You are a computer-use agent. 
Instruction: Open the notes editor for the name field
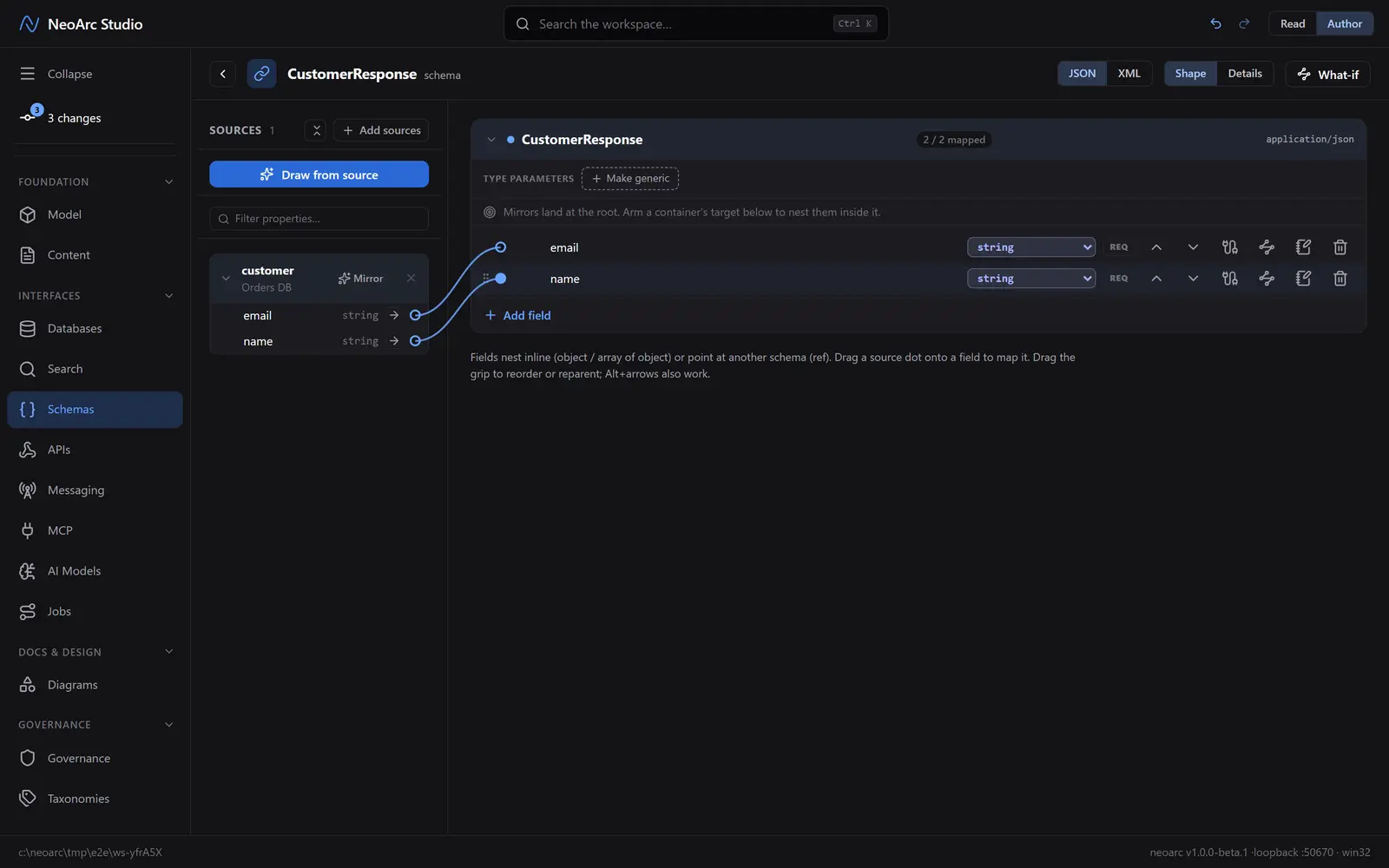click(1303, 279)
